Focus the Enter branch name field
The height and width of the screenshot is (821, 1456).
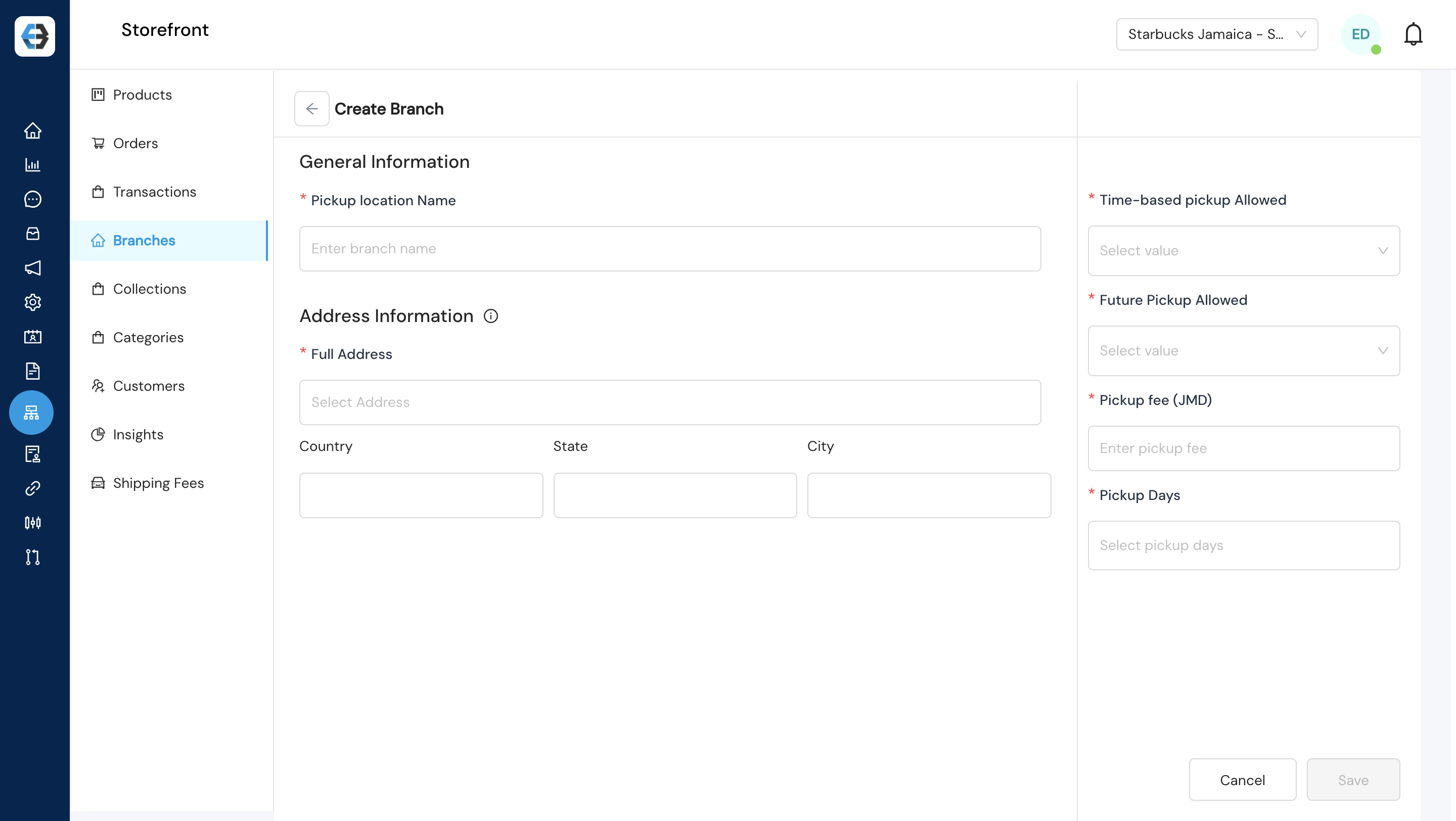[x=670, y=249]
